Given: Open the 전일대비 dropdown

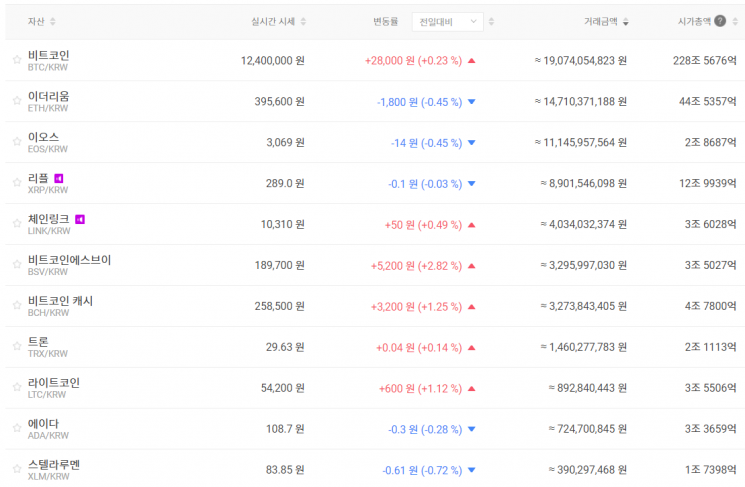Looking at the screenshot, I should click(448, 22).
